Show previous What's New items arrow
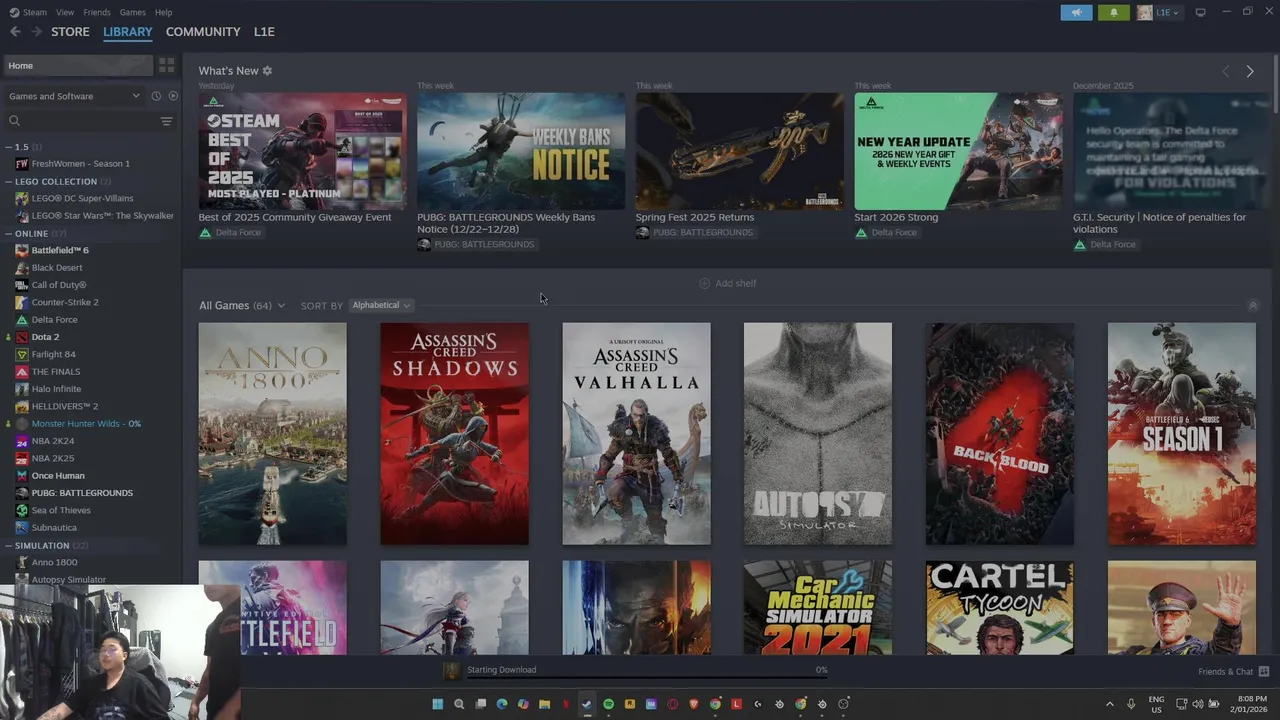 [x=1226, y=71]
